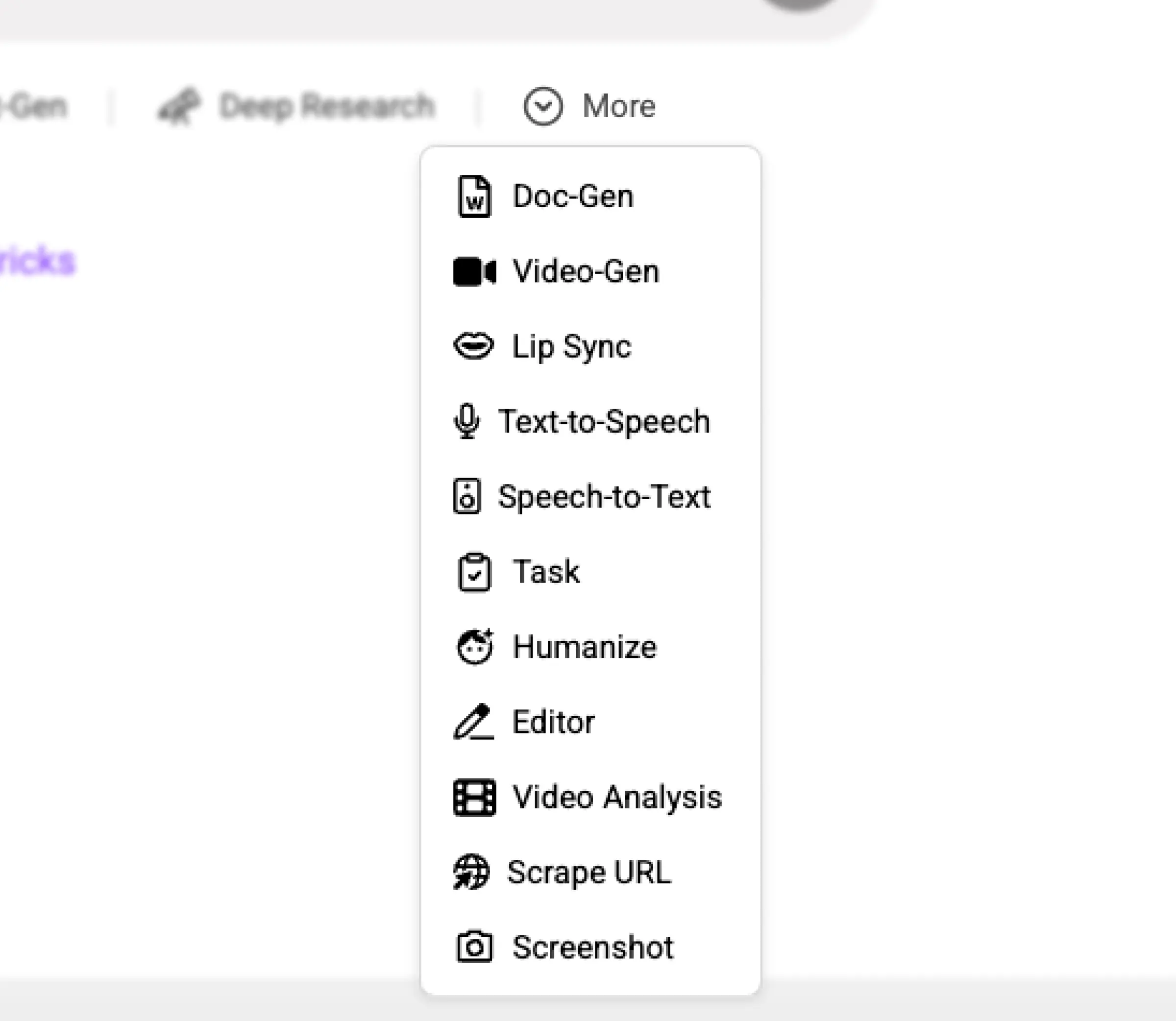Click the Scrape URL globe icon
Viewport: 1176px width, 1021px height.
coord(471,872)
